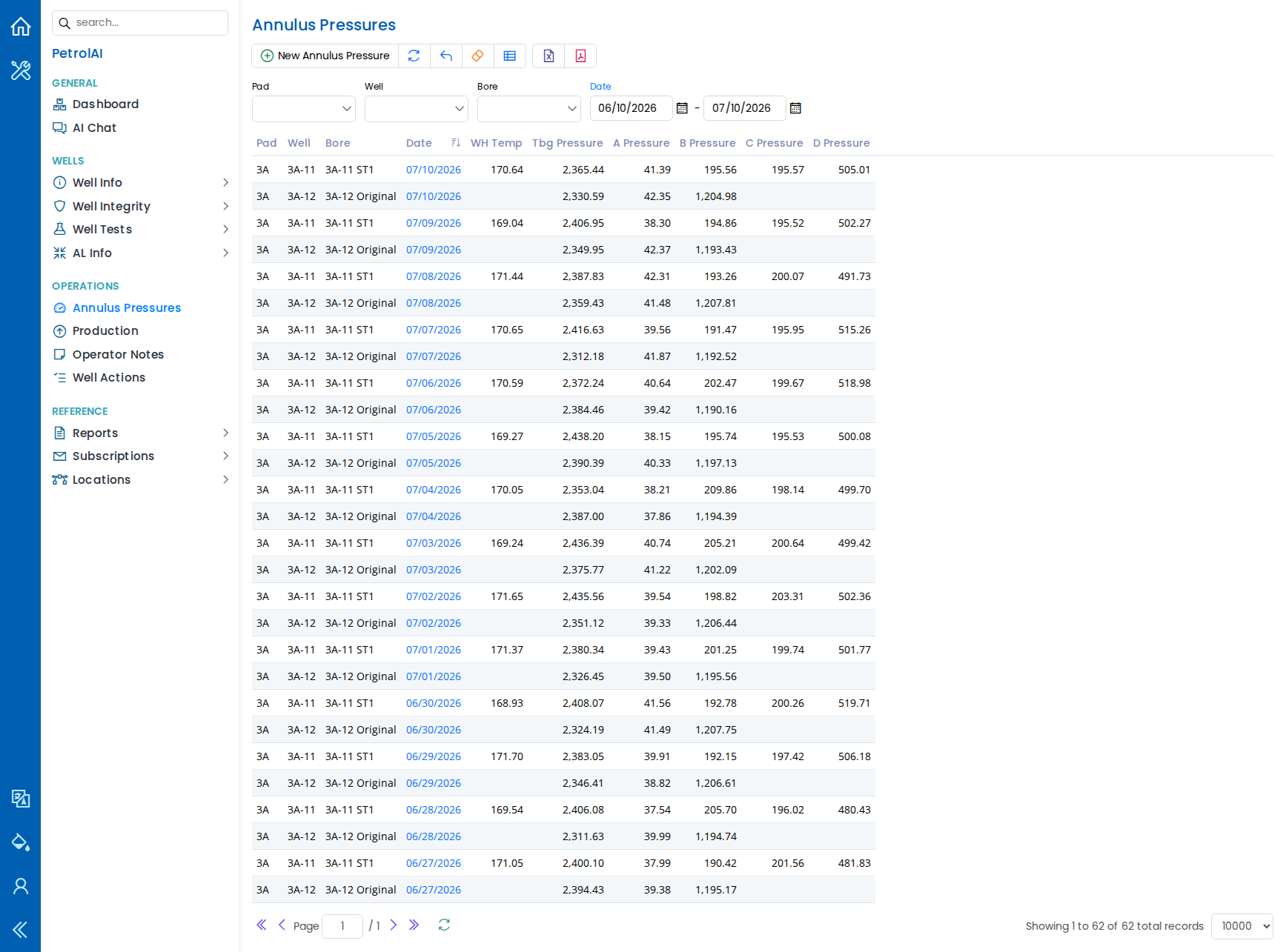Click the end date field 07/10/2026
Image resolution: width=1286 pixels, height=952 pixels.
pos(745,108)
